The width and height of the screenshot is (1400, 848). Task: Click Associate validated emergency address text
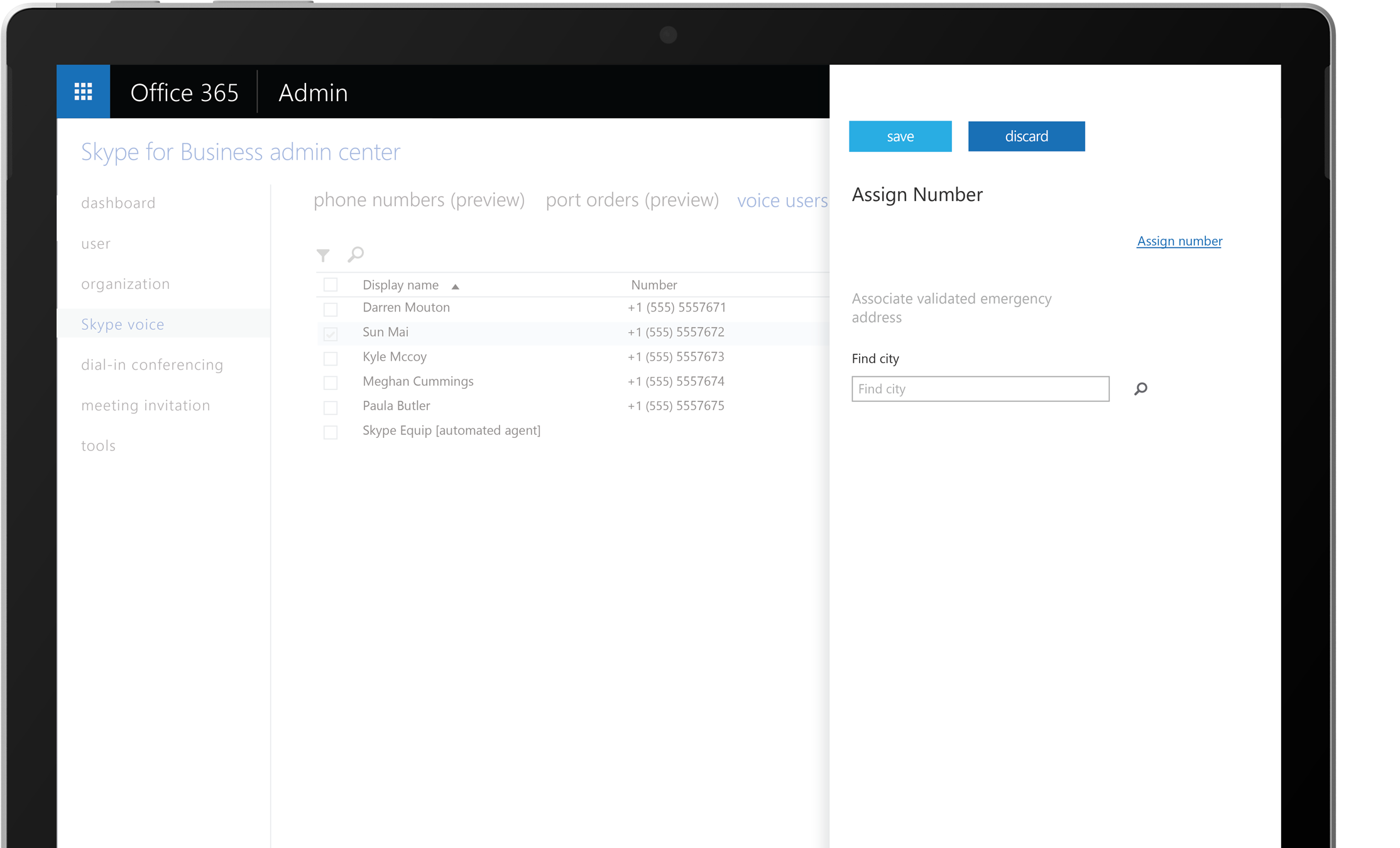pyautogui.click(x=951, y=308)
